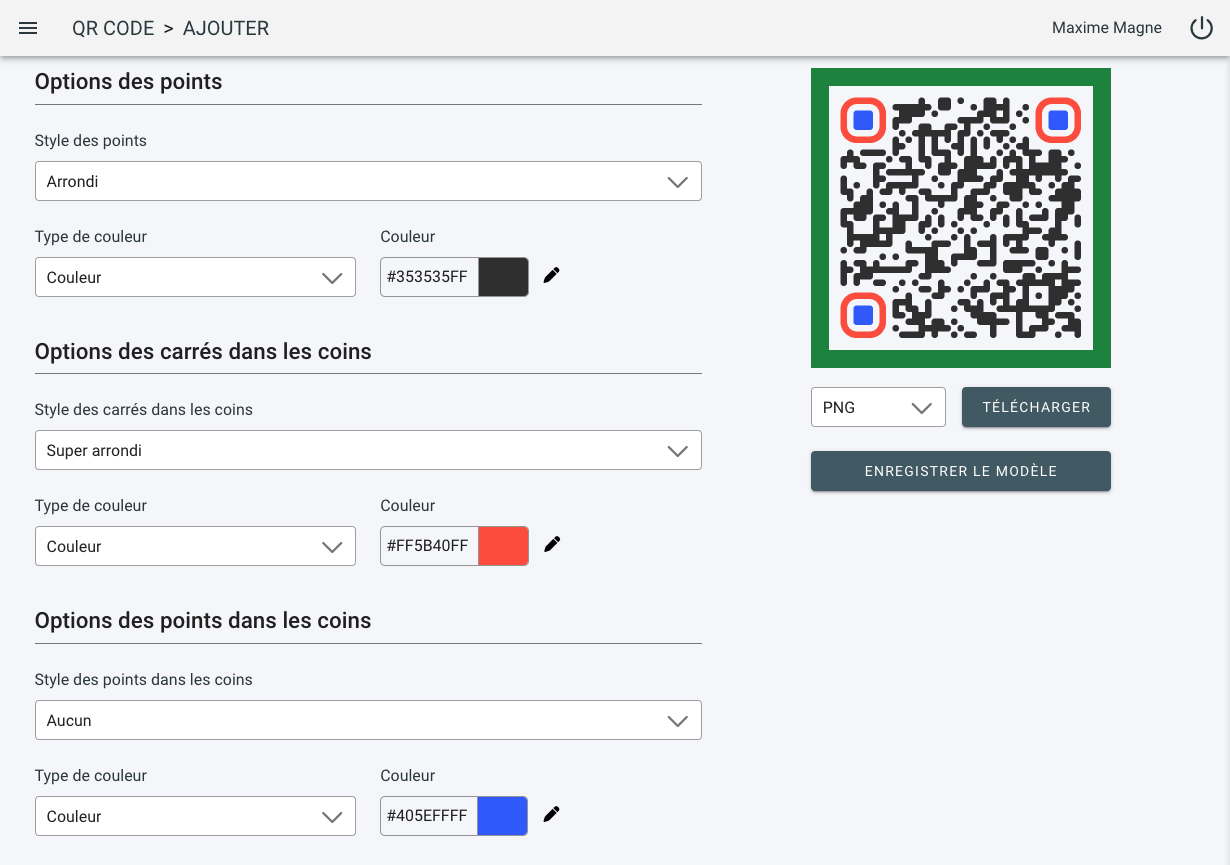Click Options des carrés dans les coins heading
This screenshot has width=1230, height=865.
(203, 351)
